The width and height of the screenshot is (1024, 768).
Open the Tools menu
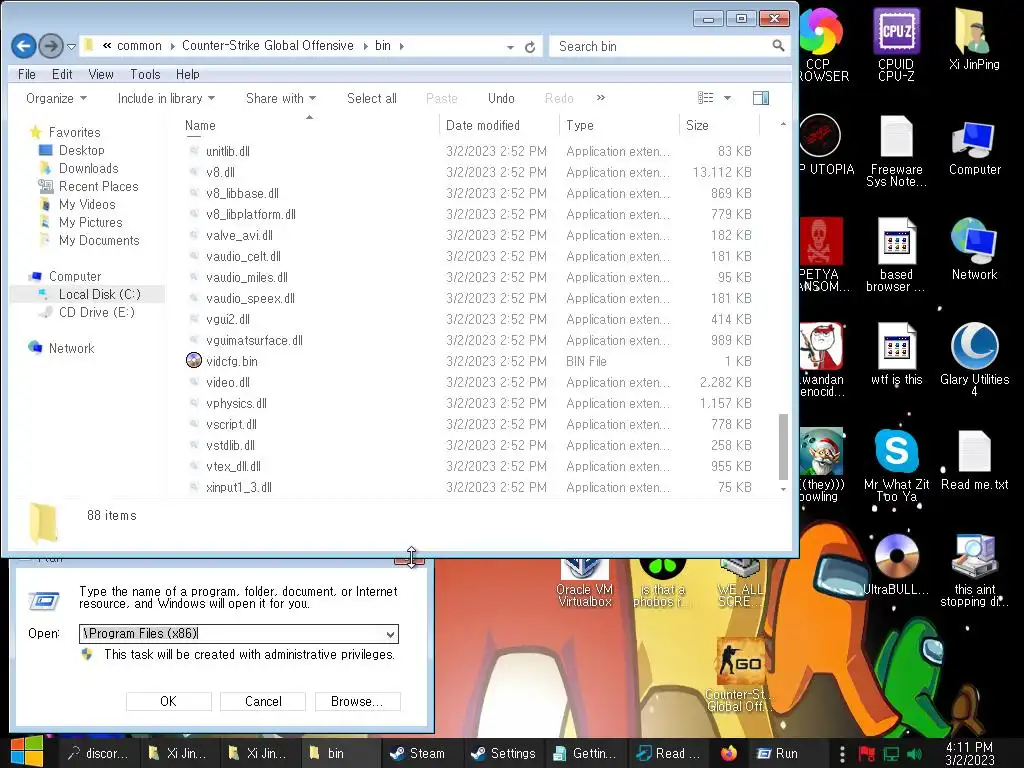(x=145, y=74)
